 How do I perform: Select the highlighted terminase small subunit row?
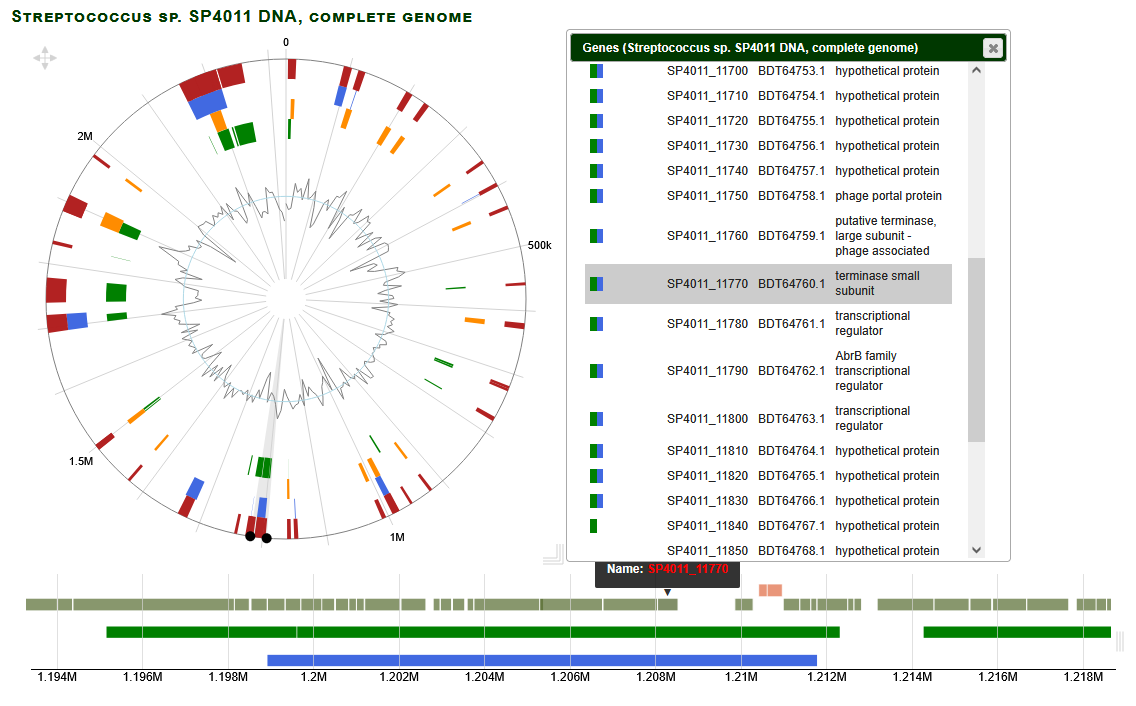pos(768,284)
